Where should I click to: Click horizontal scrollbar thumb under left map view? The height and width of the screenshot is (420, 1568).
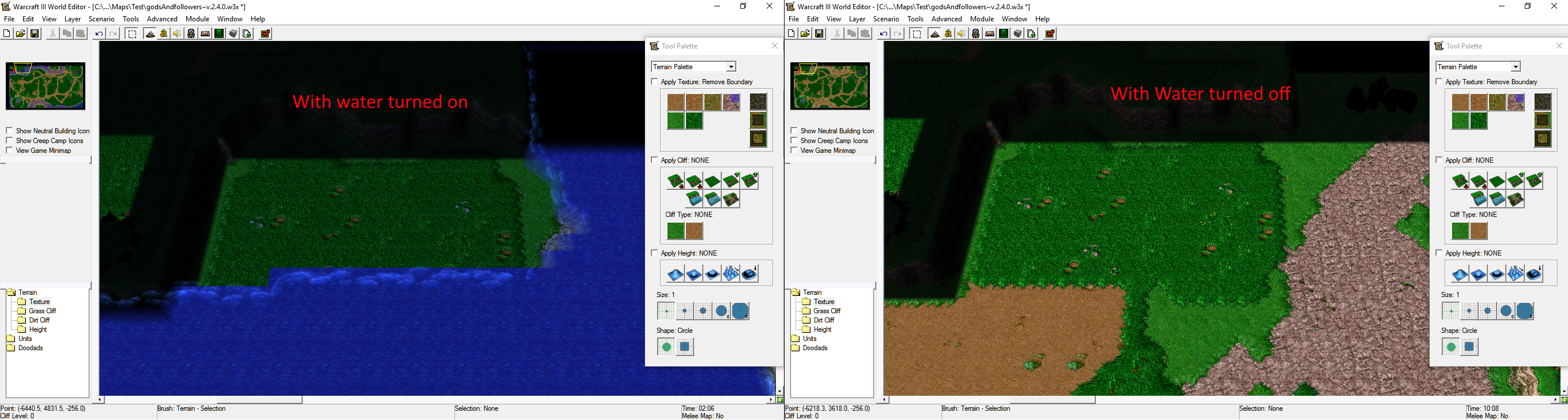260,400
